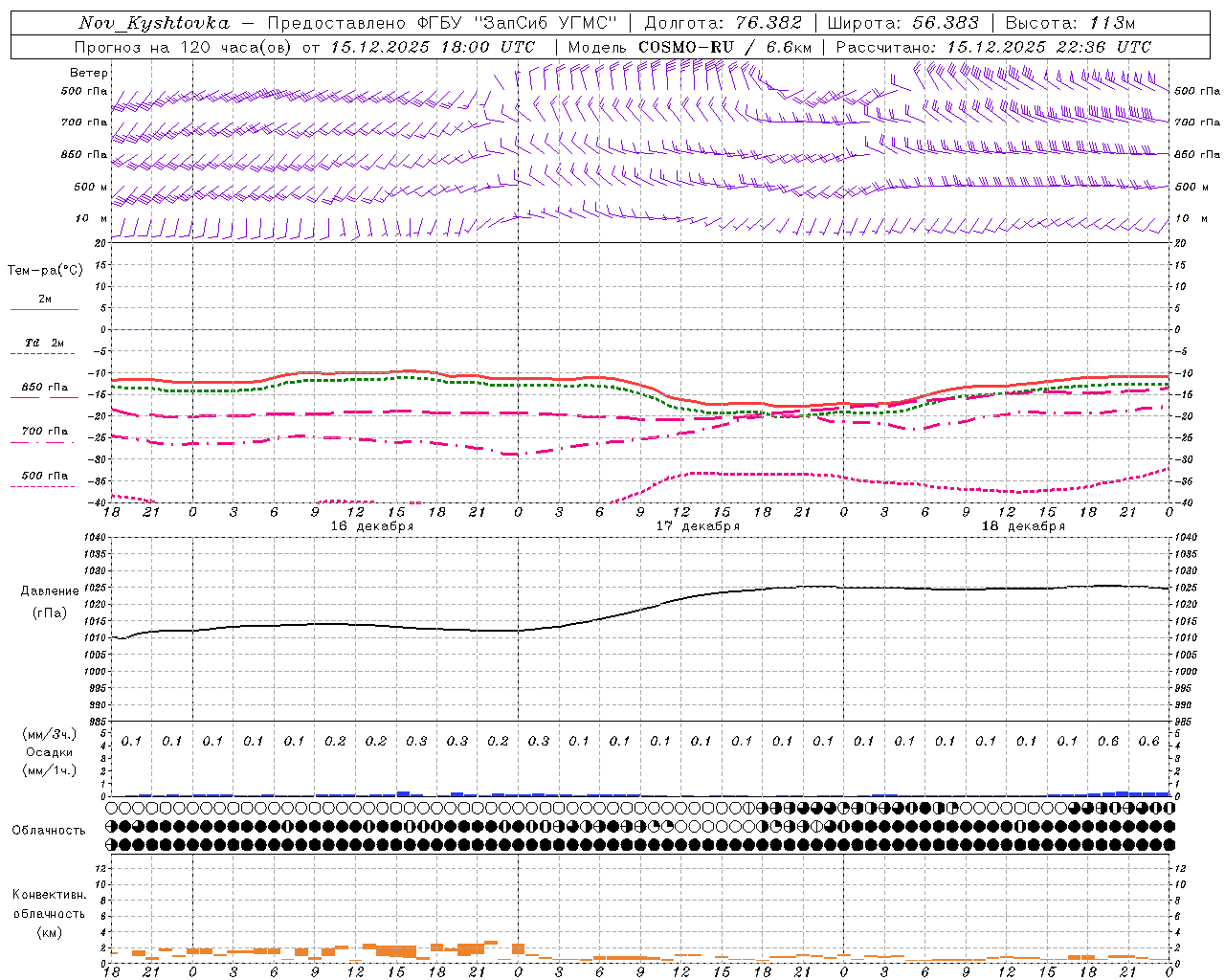The width and height of the screenshot is (1225, 980).
Task: Click the Тем-ра(°C) temperature panel label
Action: click(x=45, y=271)
